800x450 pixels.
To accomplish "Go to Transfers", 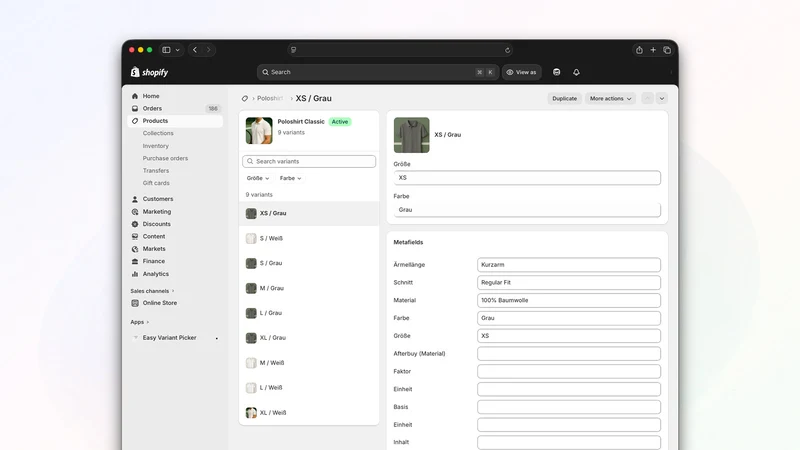I will [156, 170].
